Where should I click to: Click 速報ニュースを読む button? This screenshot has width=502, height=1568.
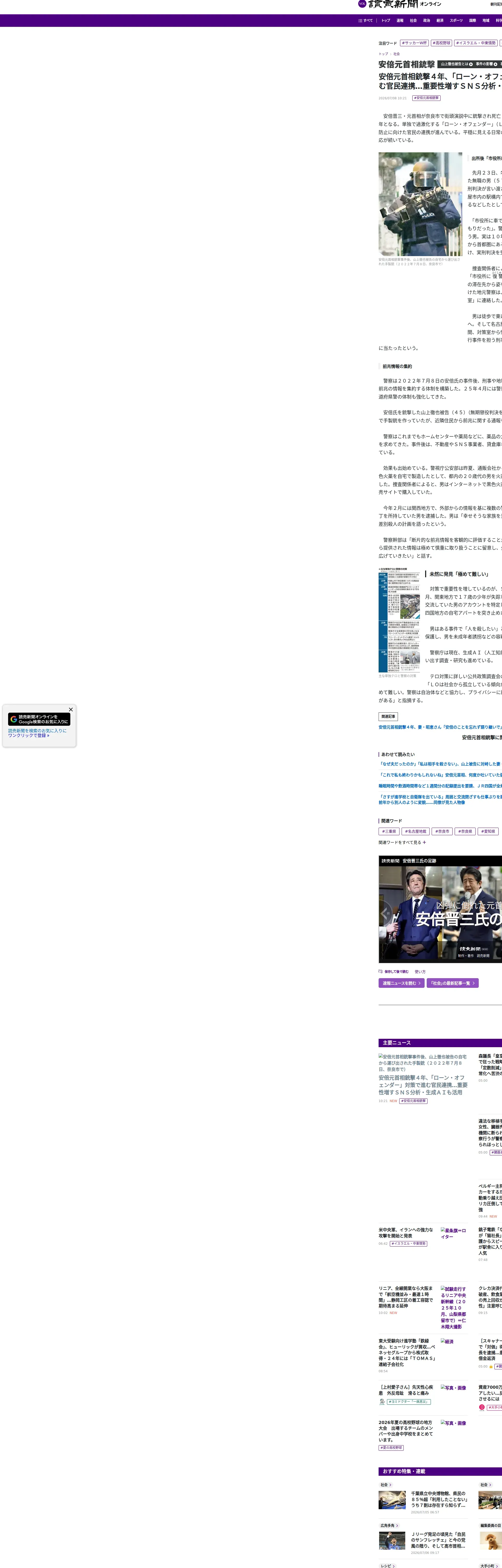tap(402, 983)
